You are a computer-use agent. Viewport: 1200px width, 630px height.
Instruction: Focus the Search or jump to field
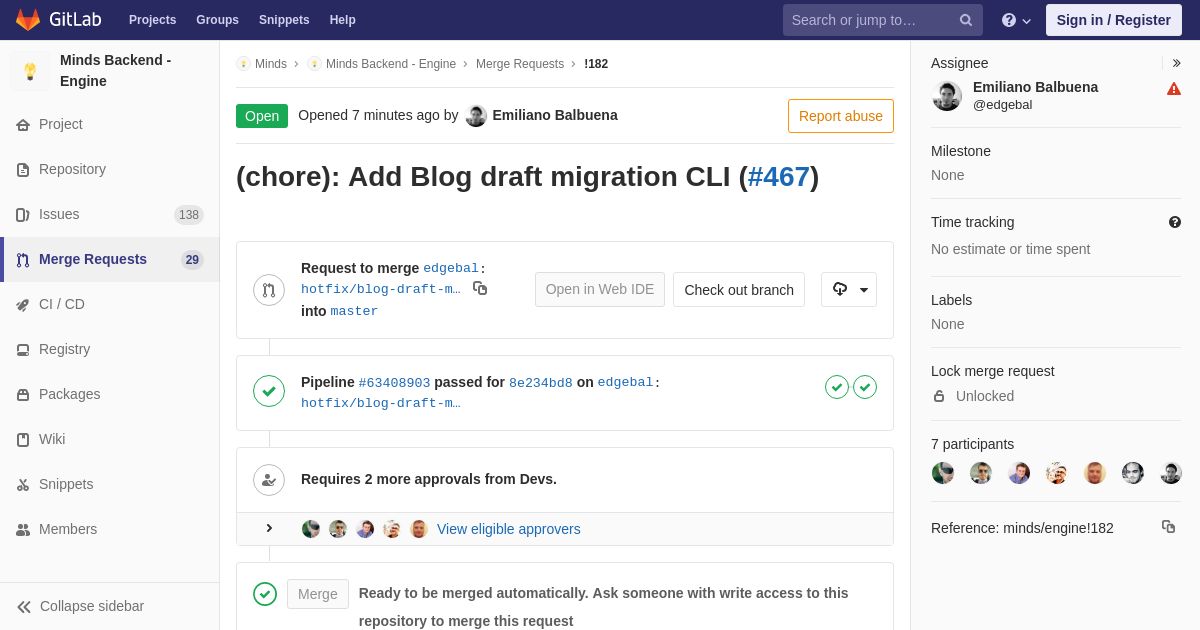[x=883, y=20]
